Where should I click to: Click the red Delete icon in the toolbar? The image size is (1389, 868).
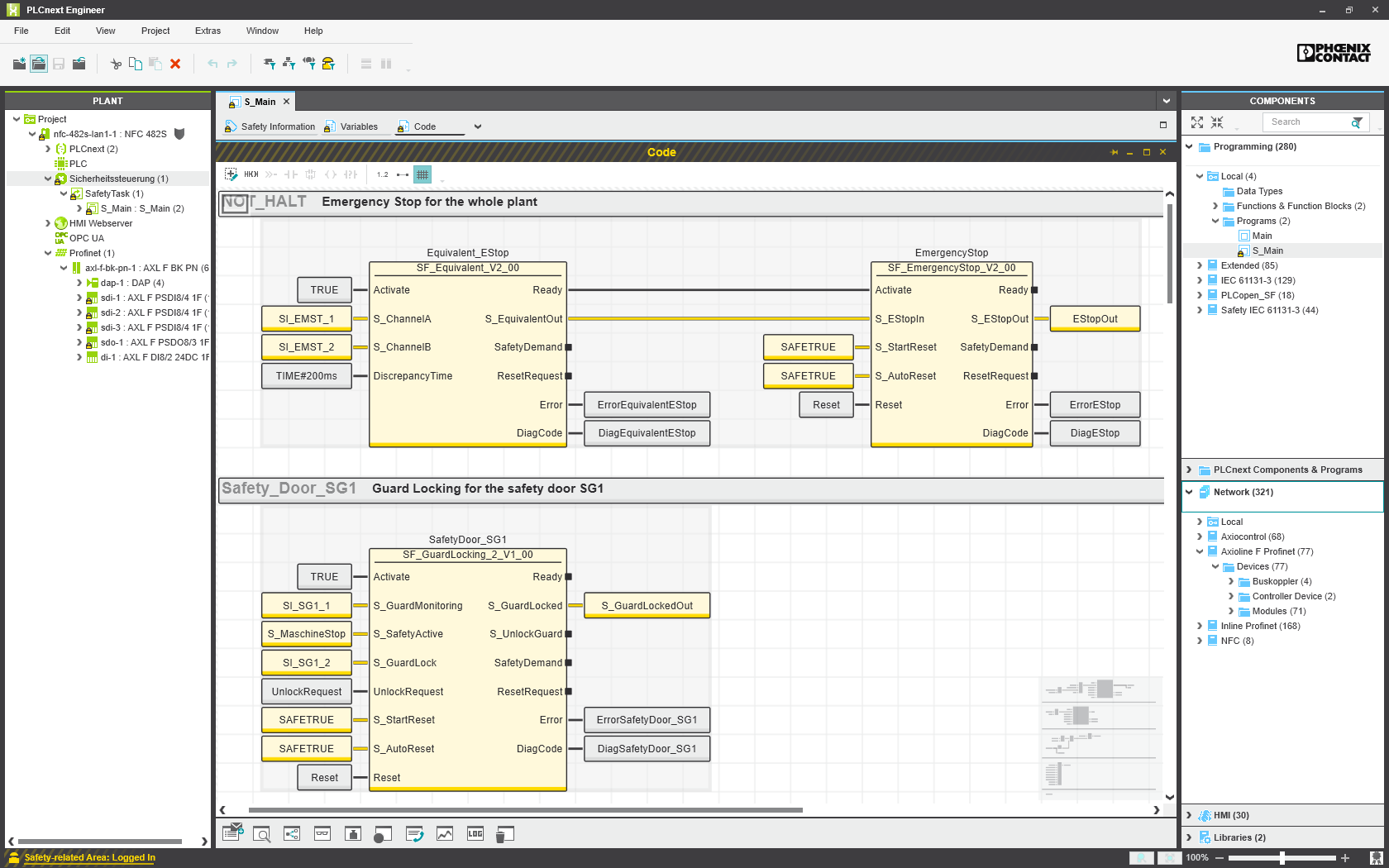click(x=174, y=64)
